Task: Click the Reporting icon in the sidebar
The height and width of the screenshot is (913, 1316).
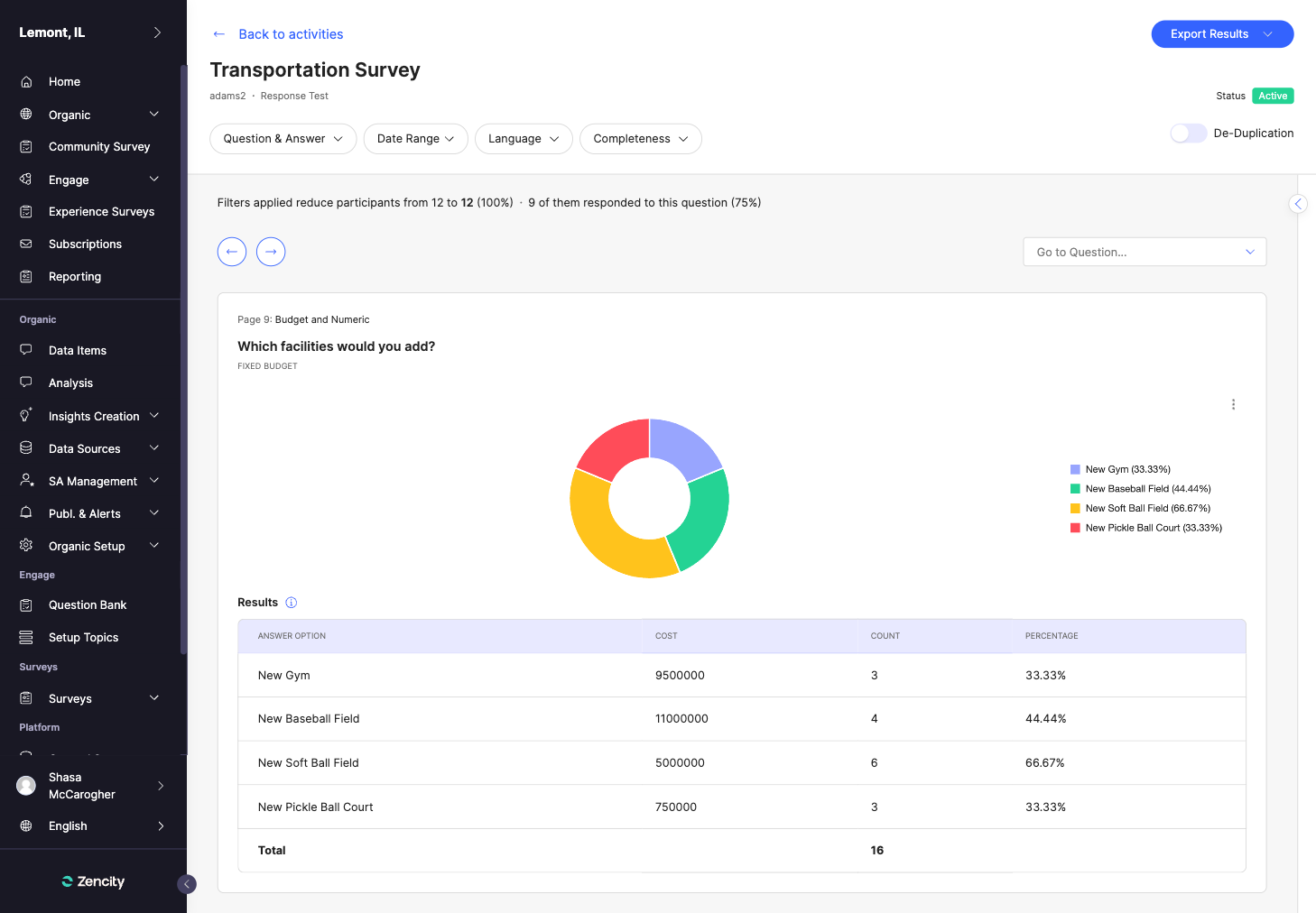Action: click(26, 277)
